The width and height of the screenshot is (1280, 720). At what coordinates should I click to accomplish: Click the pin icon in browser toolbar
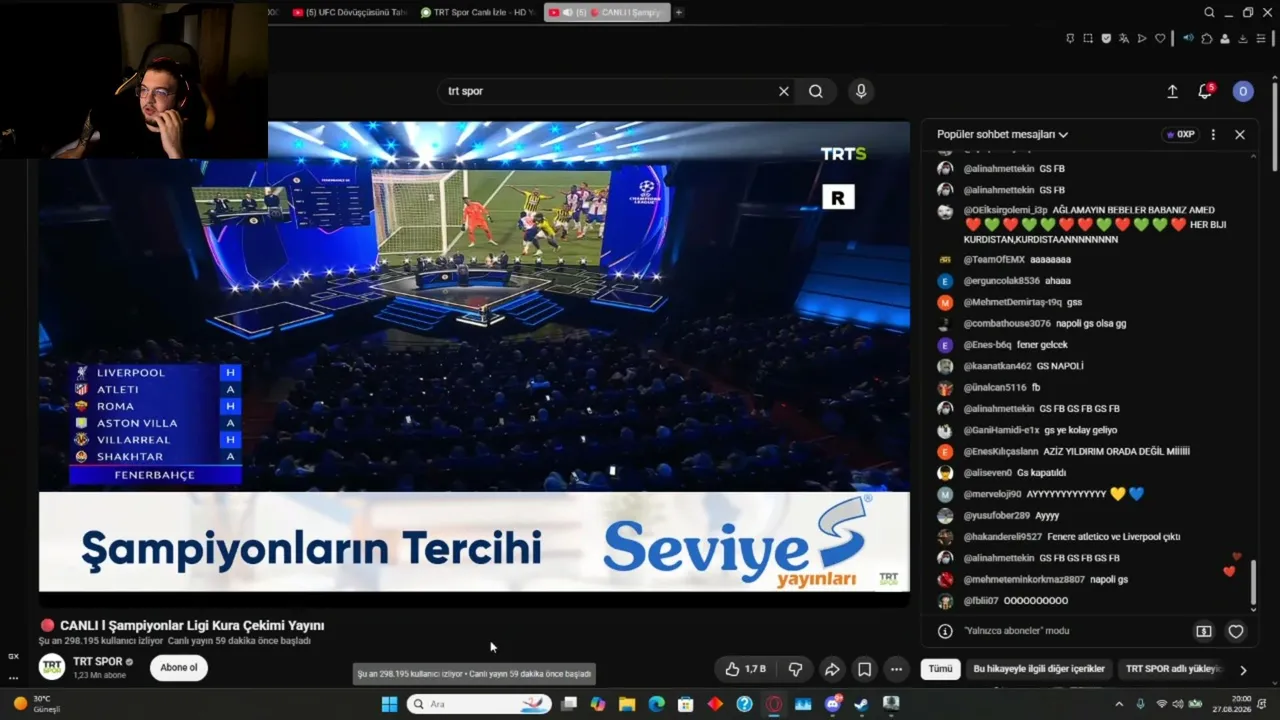[1070, 39]
